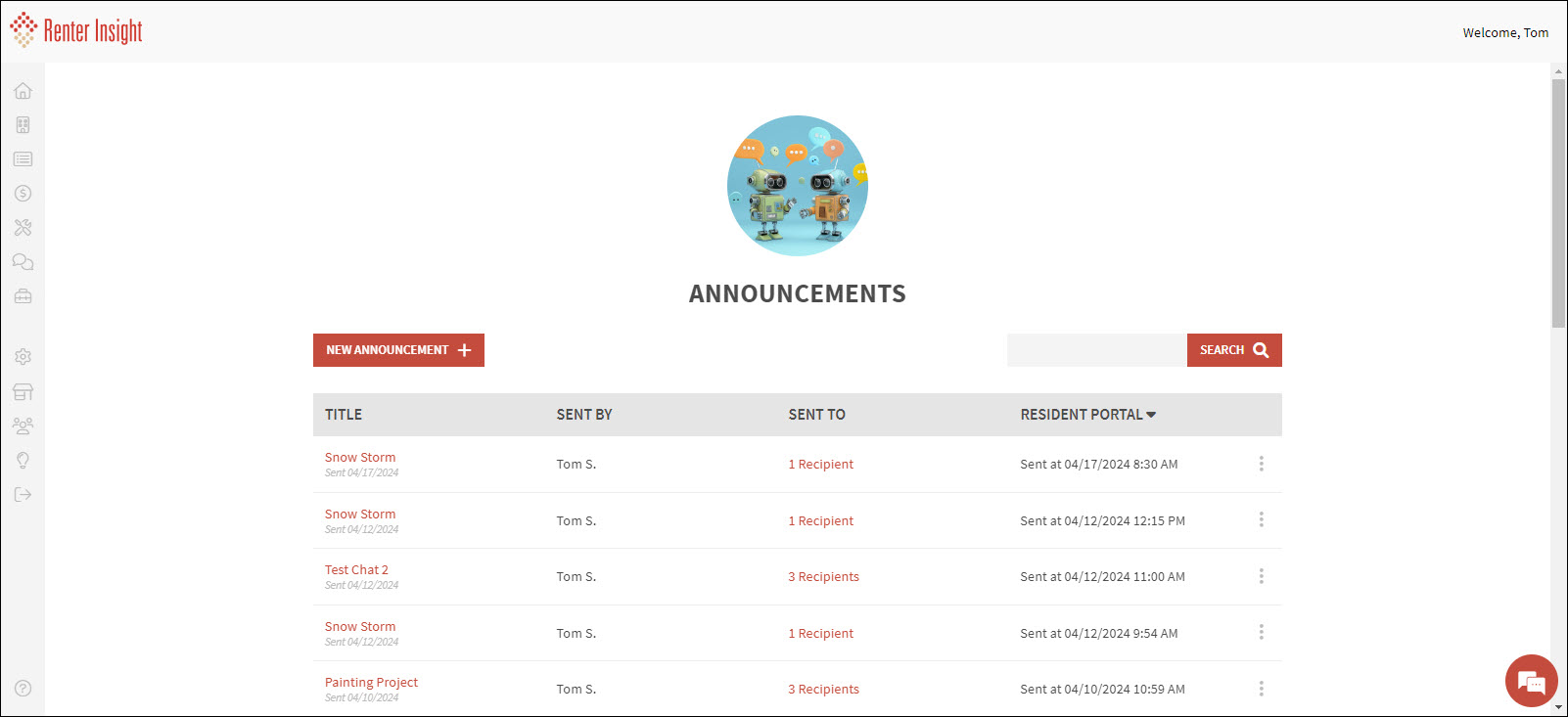Click the Sent To column header
This screenshot has height=717, width=1568.
click(x=816, y=415)
